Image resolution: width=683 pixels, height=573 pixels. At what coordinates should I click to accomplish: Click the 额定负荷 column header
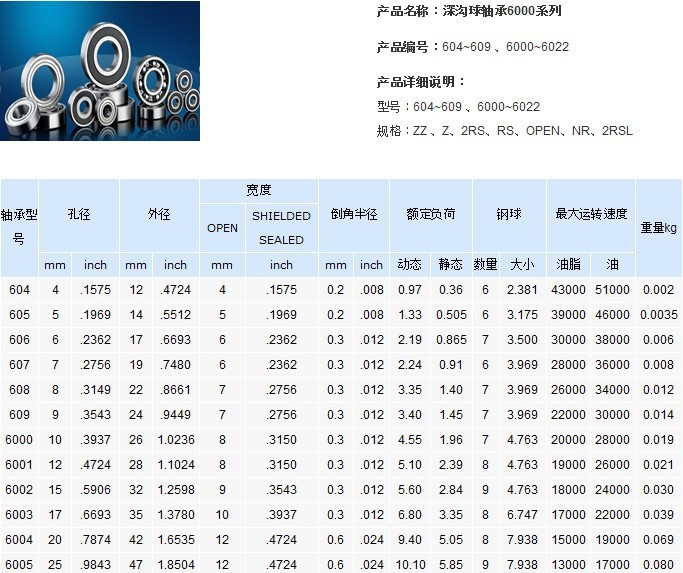click(430, 215)
